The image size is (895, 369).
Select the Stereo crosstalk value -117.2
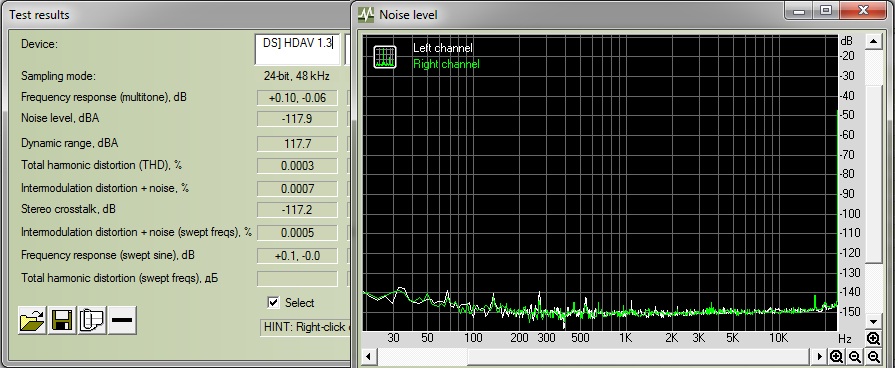297,210
